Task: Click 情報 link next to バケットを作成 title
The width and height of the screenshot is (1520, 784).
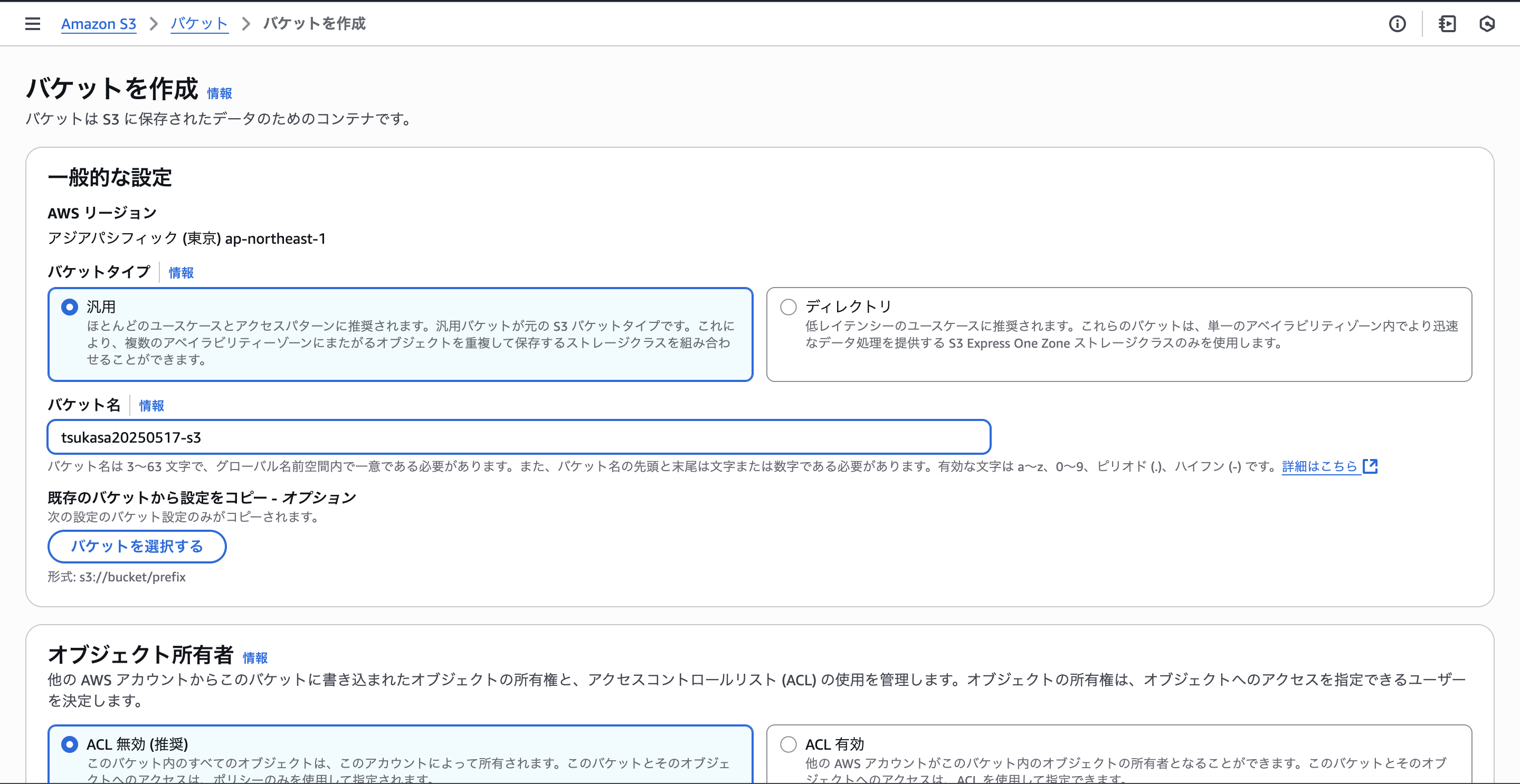Action: coord(220,93)
